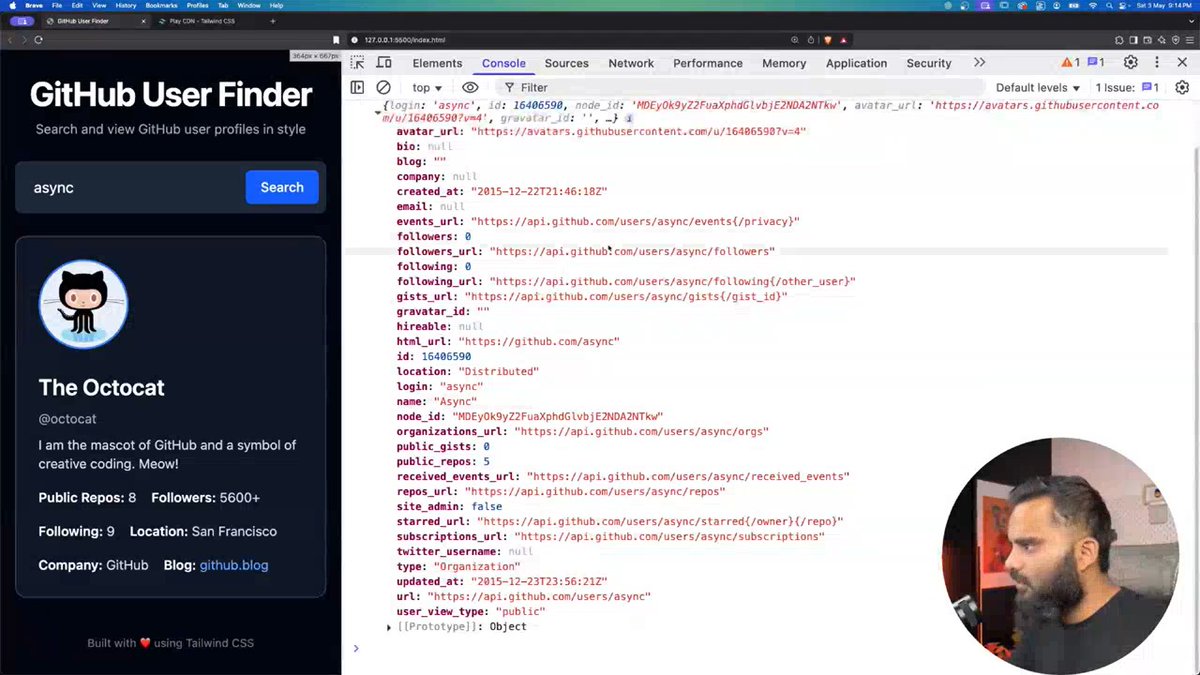Image resolution: width=1200 pixels, height=675 pixels.
Task: Open a new browser tab with plus
Action: pos(273,20)
